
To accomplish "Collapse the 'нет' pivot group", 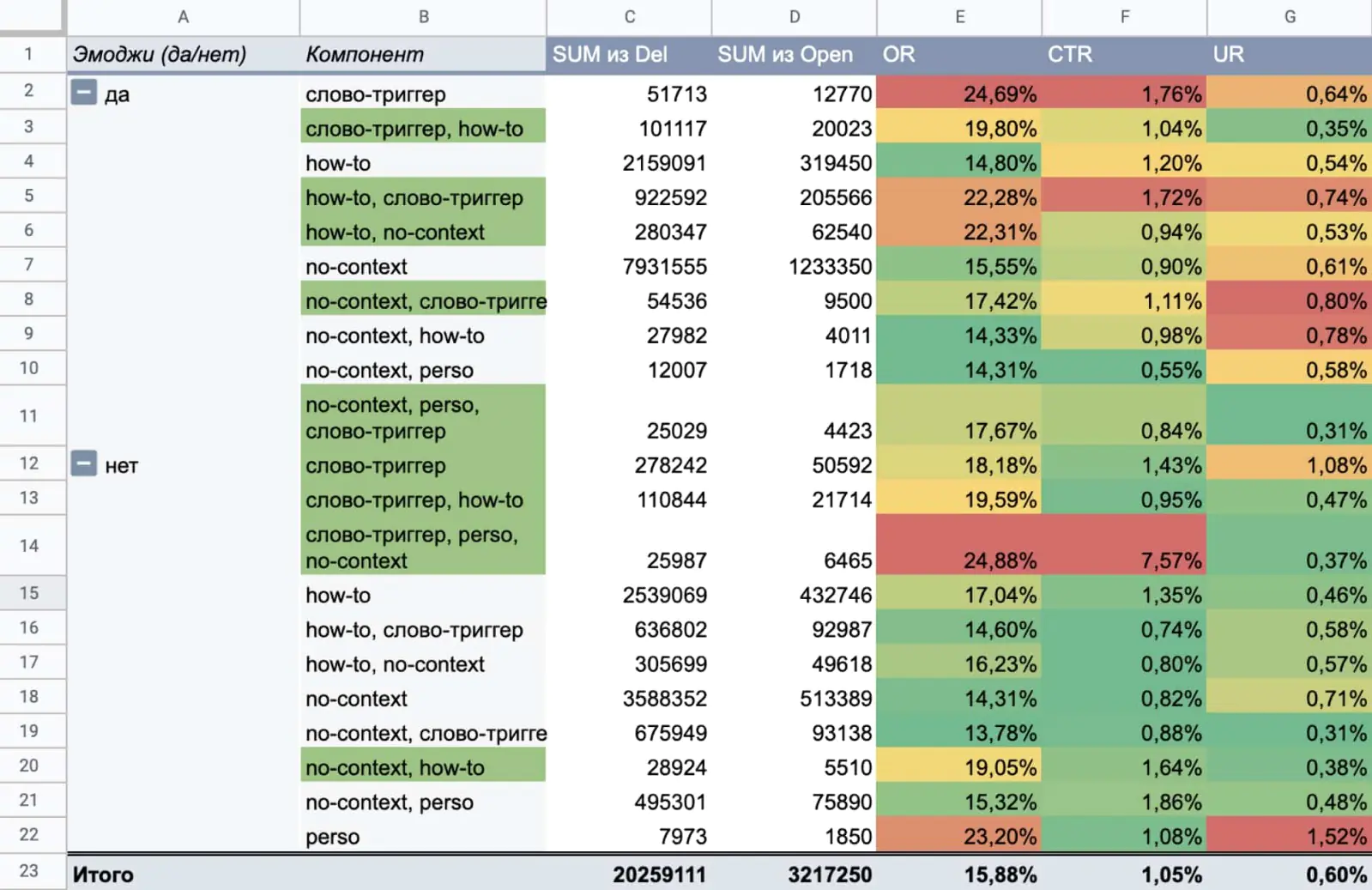I will click(83, 463).
